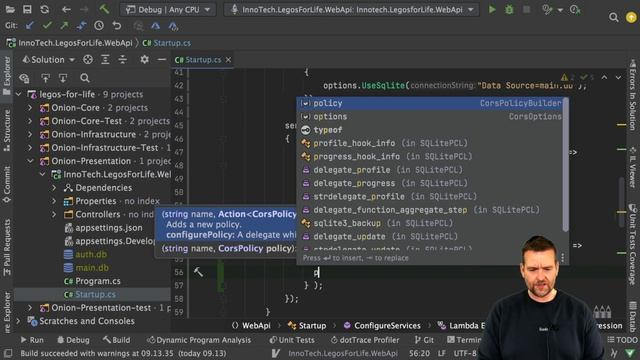Run the project with green play button

pos(492,9)
